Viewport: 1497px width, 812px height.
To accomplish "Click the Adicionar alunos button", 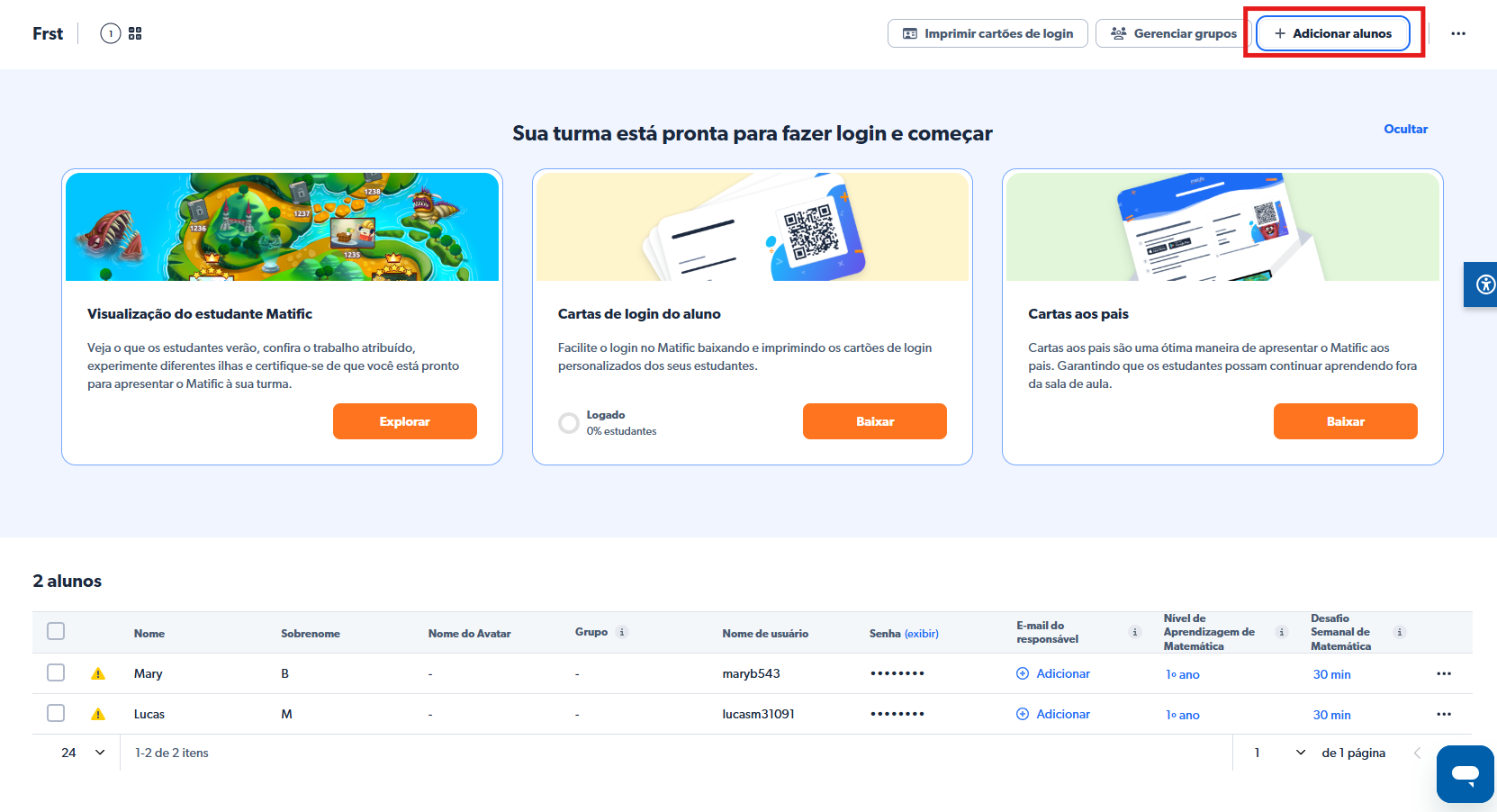I will [1332, 33].
